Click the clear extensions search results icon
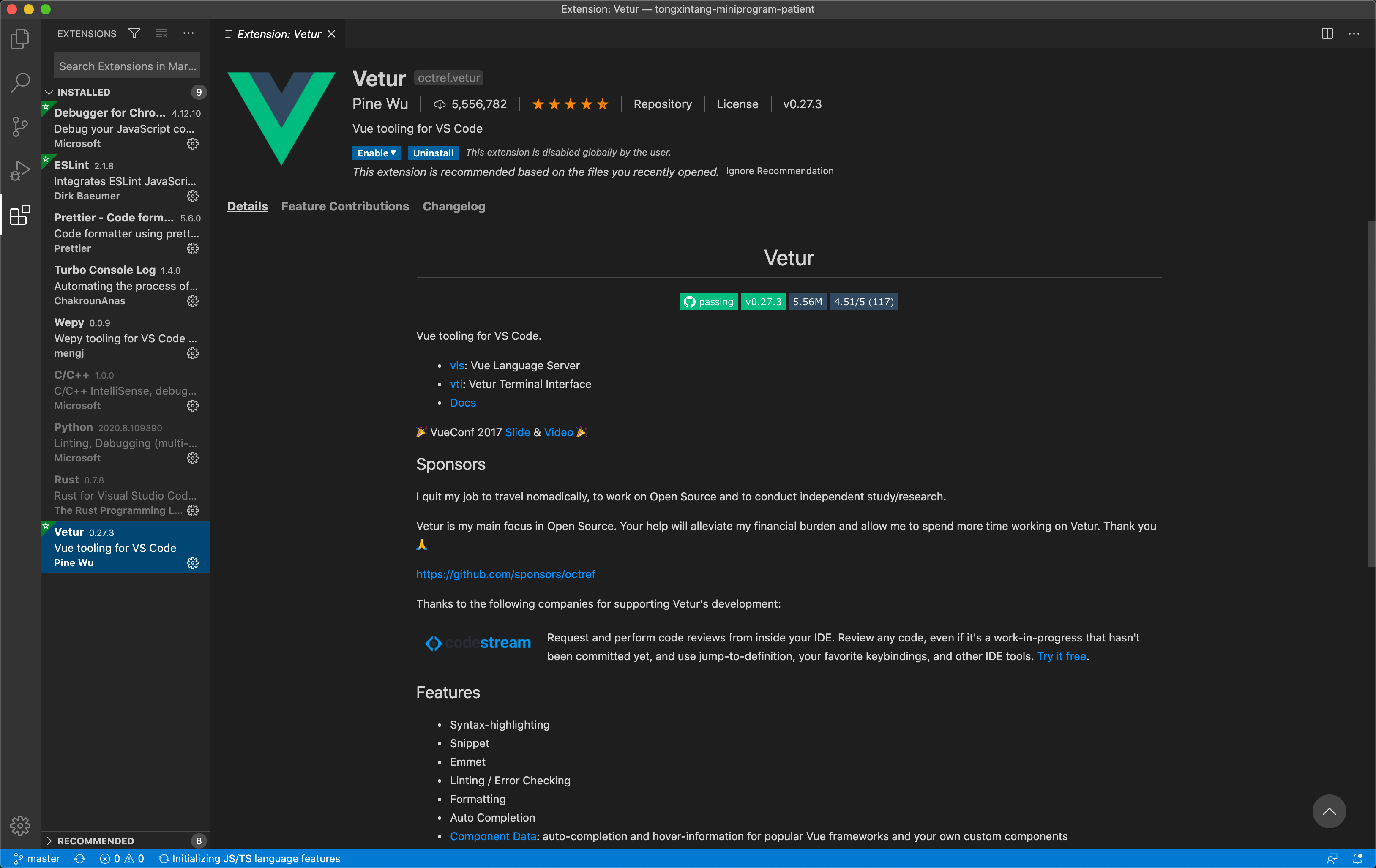This screenshot has width=1376, height=868. 161,34
